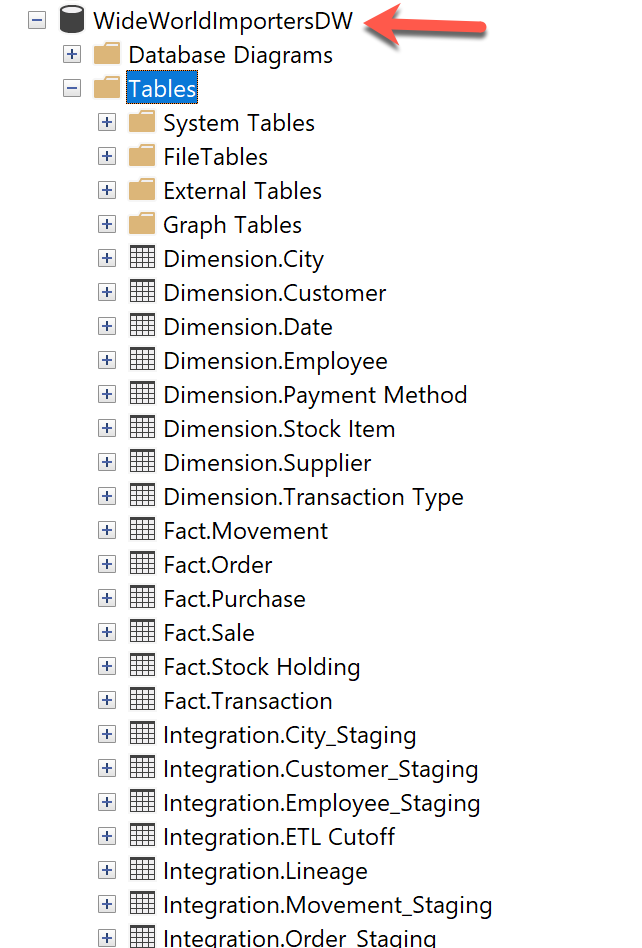Image resolution: width=642 pixels, height=948 pixels.
Task: Select the Dimension.Payment Method table
Action: pos(315,395)
